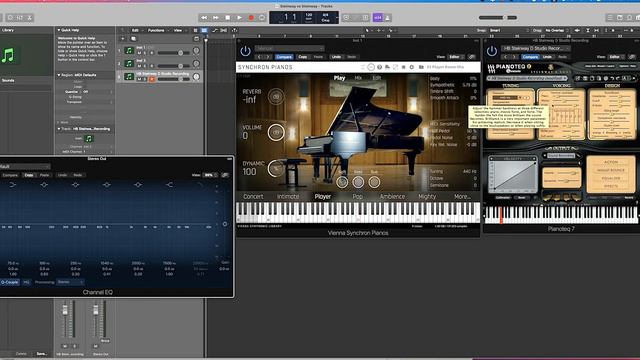
Task: Click Undo in Synchron Pianos plugin header
Action: coord(336,57)
